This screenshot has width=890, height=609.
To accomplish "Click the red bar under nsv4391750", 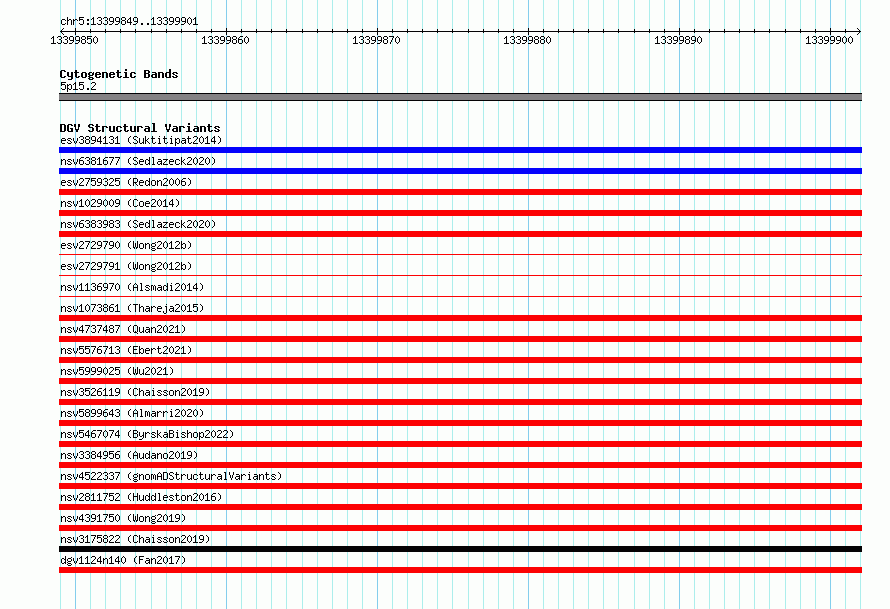I will 460,528.
